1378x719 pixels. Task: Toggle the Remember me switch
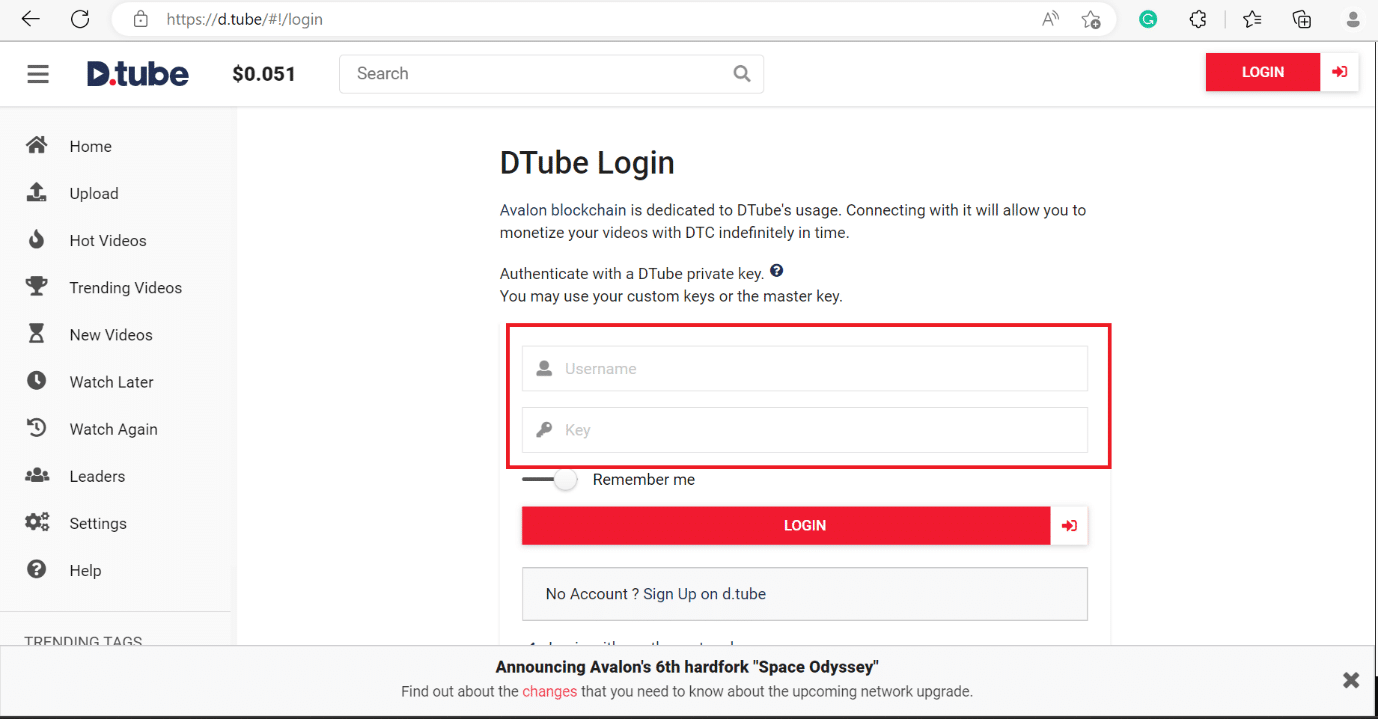coord(550,480)
